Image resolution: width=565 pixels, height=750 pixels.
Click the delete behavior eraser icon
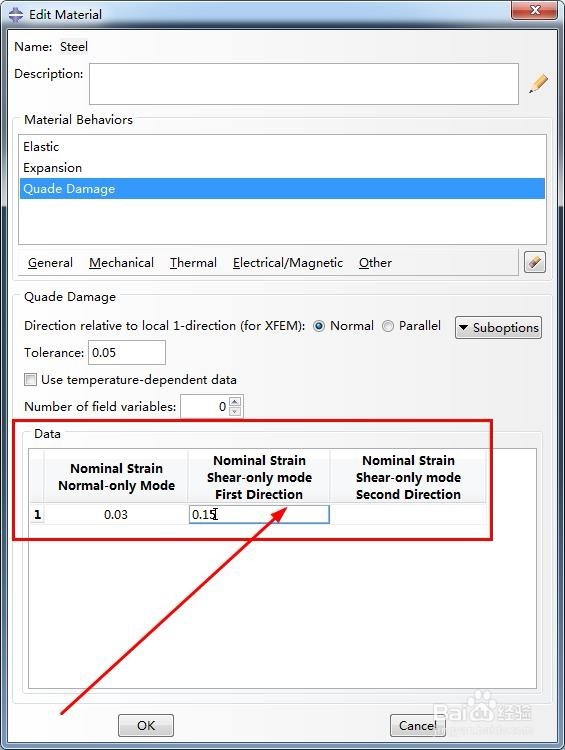point(534,262)
